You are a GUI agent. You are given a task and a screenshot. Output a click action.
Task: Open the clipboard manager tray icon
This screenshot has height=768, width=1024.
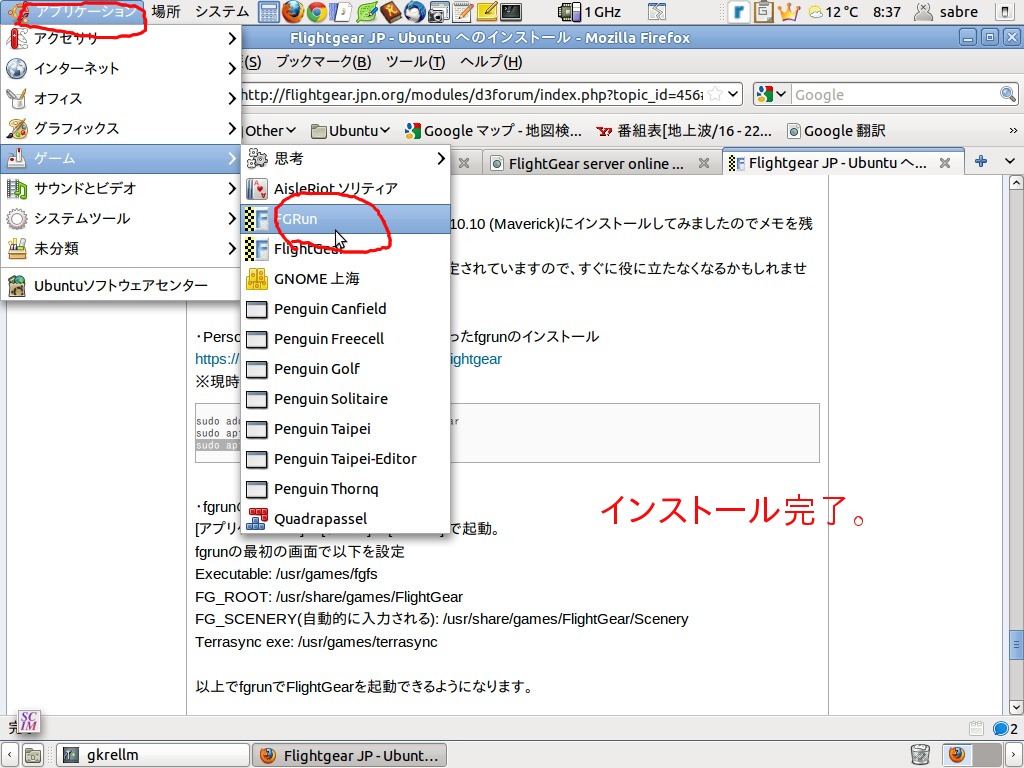763,12
